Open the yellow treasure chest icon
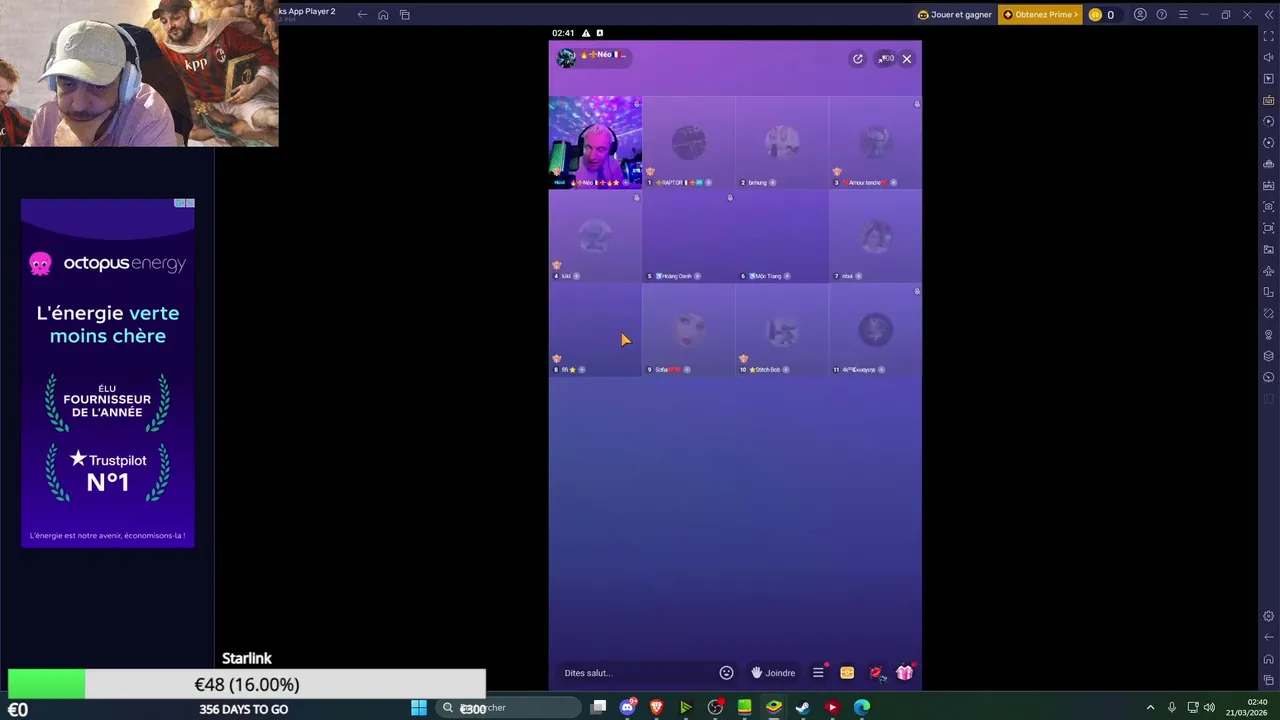1280x720 pixels. (847, 673)
